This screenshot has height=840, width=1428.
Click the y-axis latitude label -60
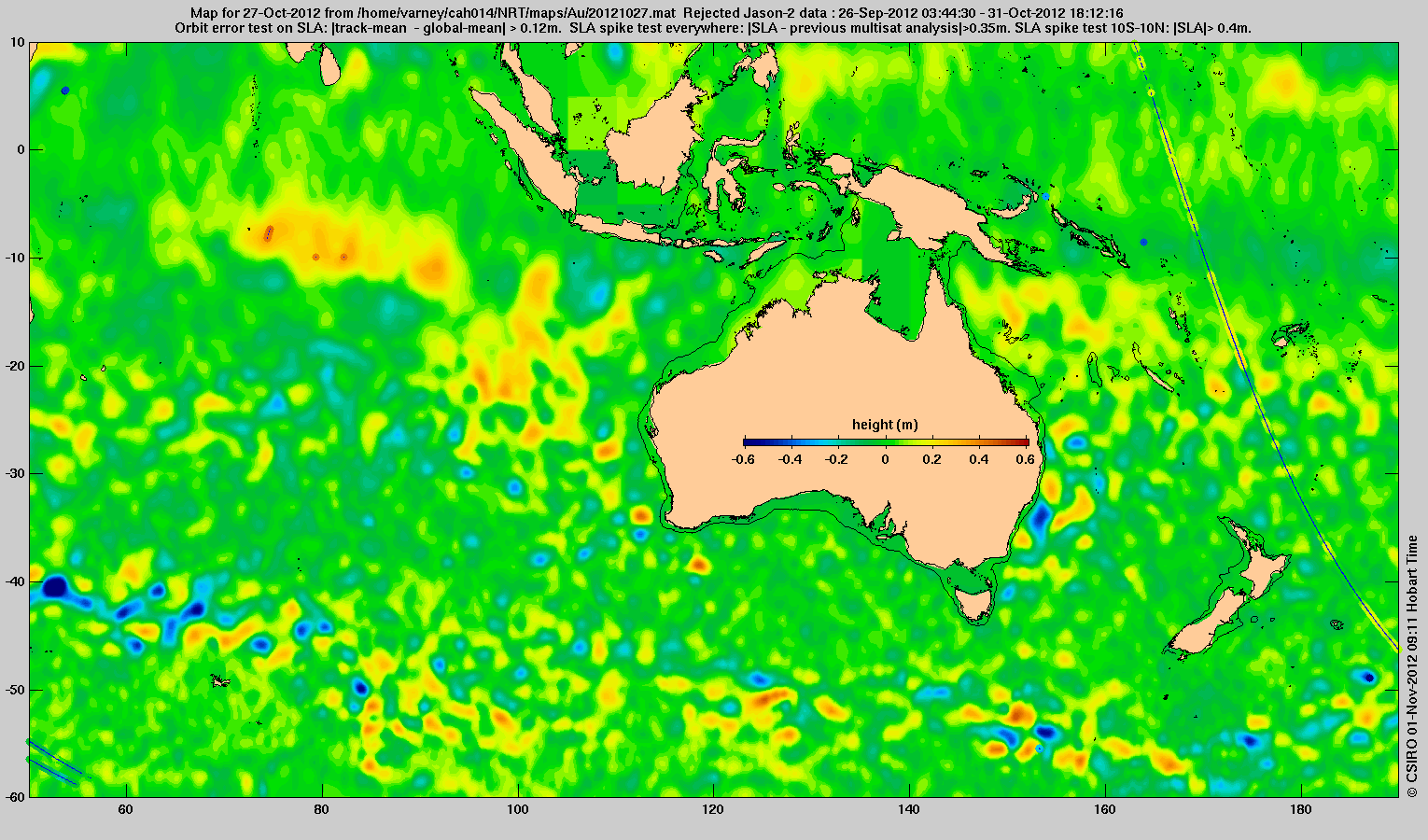15,796
